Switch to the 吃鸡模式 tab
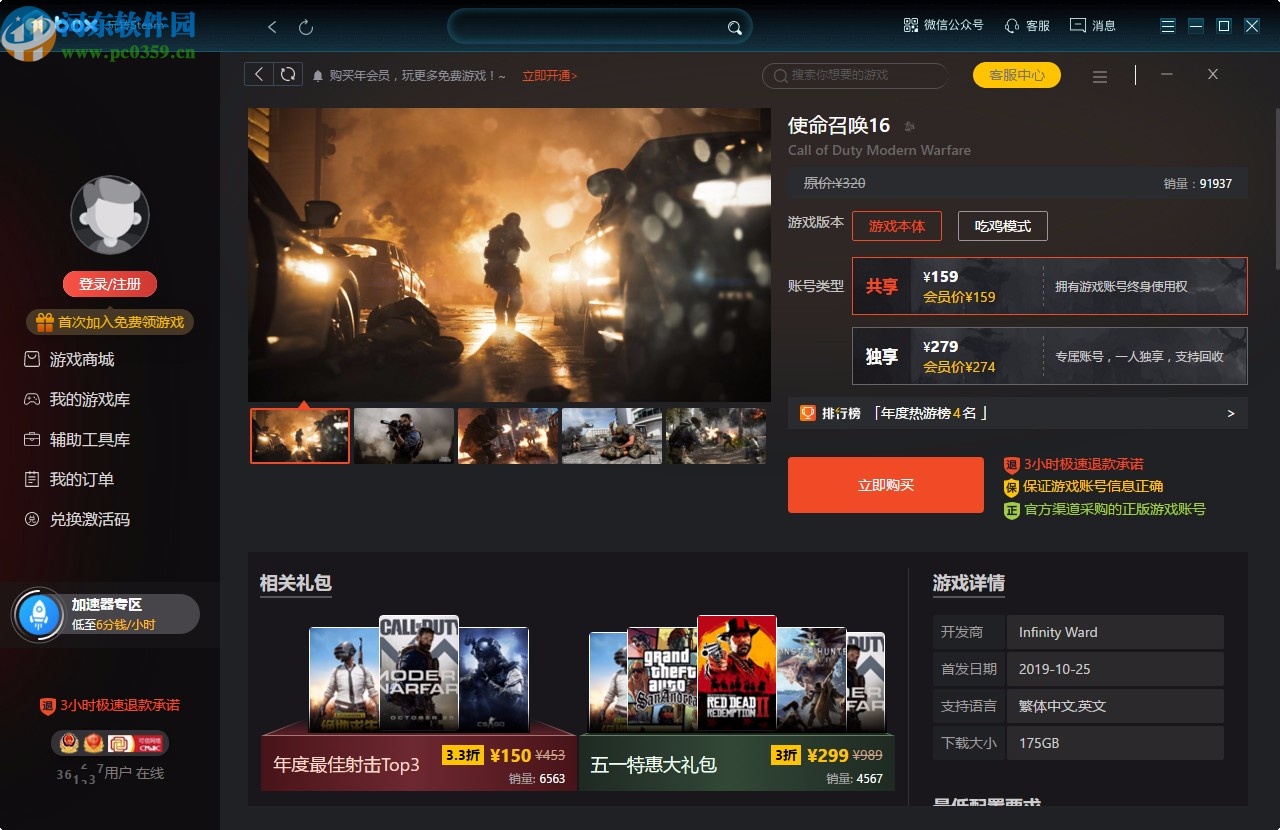 pyautogui.click(x=1003, y=226)
